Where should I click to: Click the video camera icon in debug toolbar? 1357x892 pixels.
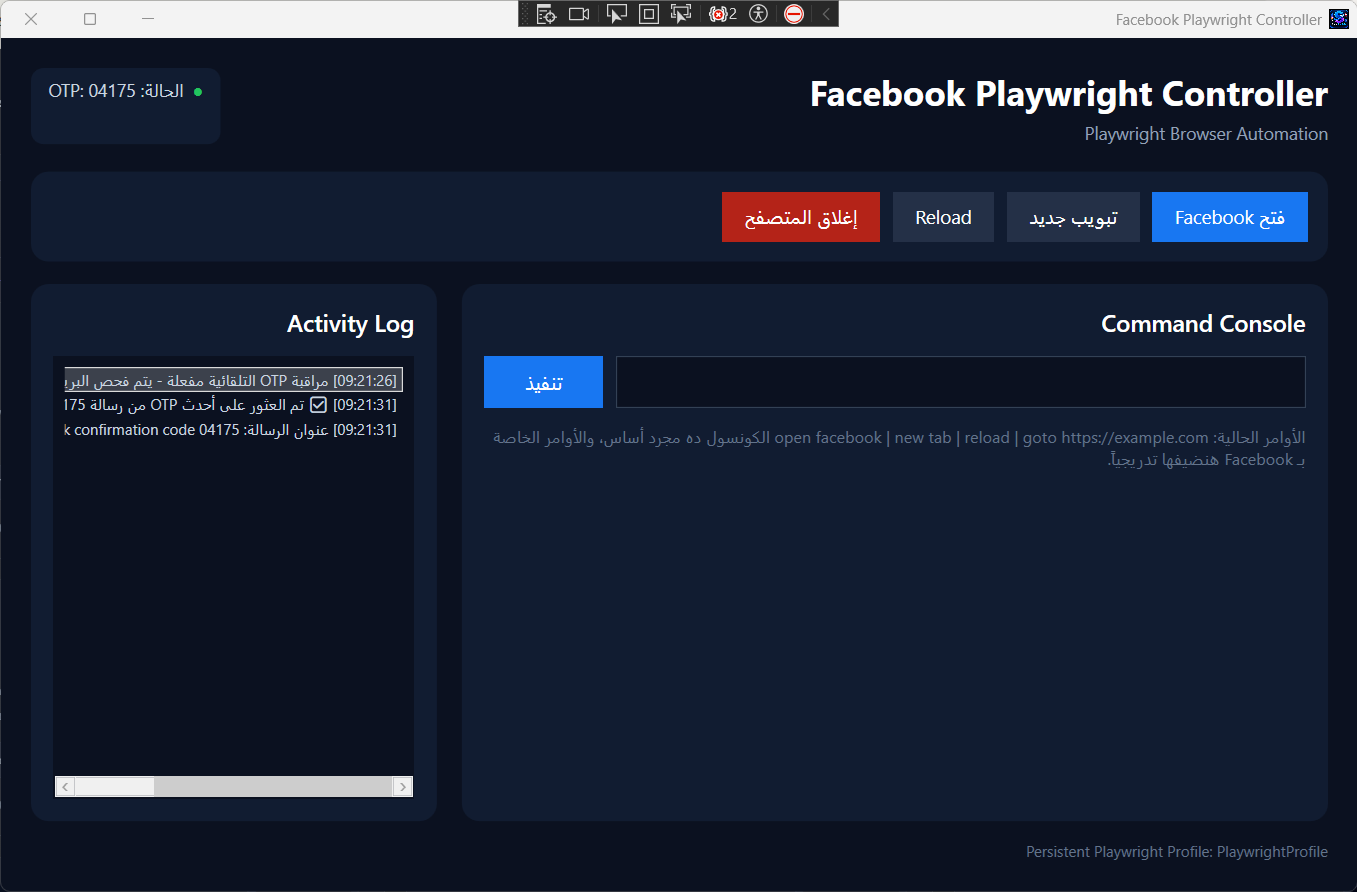click(x=579, y=14)
